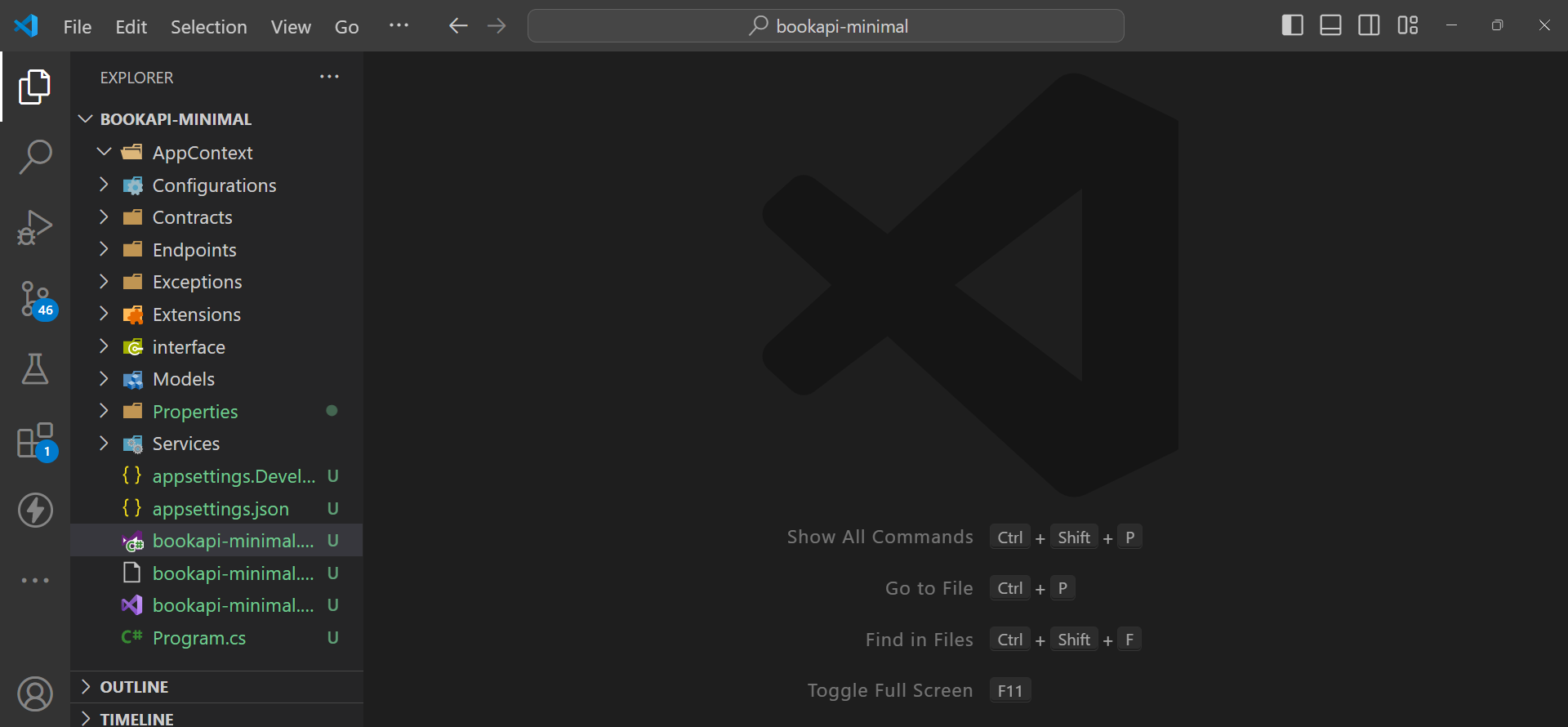Click the F11 key hint
Viewport: 1568px width, 727px height.
[x=1010, y=691]
